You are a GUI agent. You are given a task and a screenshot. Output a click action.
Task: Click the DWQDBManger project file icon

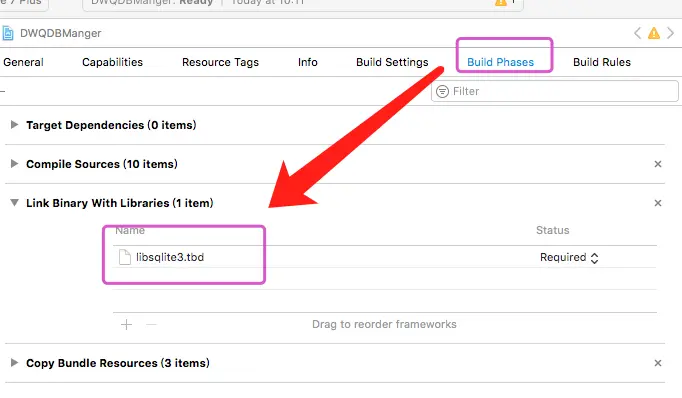click(7, 33)
